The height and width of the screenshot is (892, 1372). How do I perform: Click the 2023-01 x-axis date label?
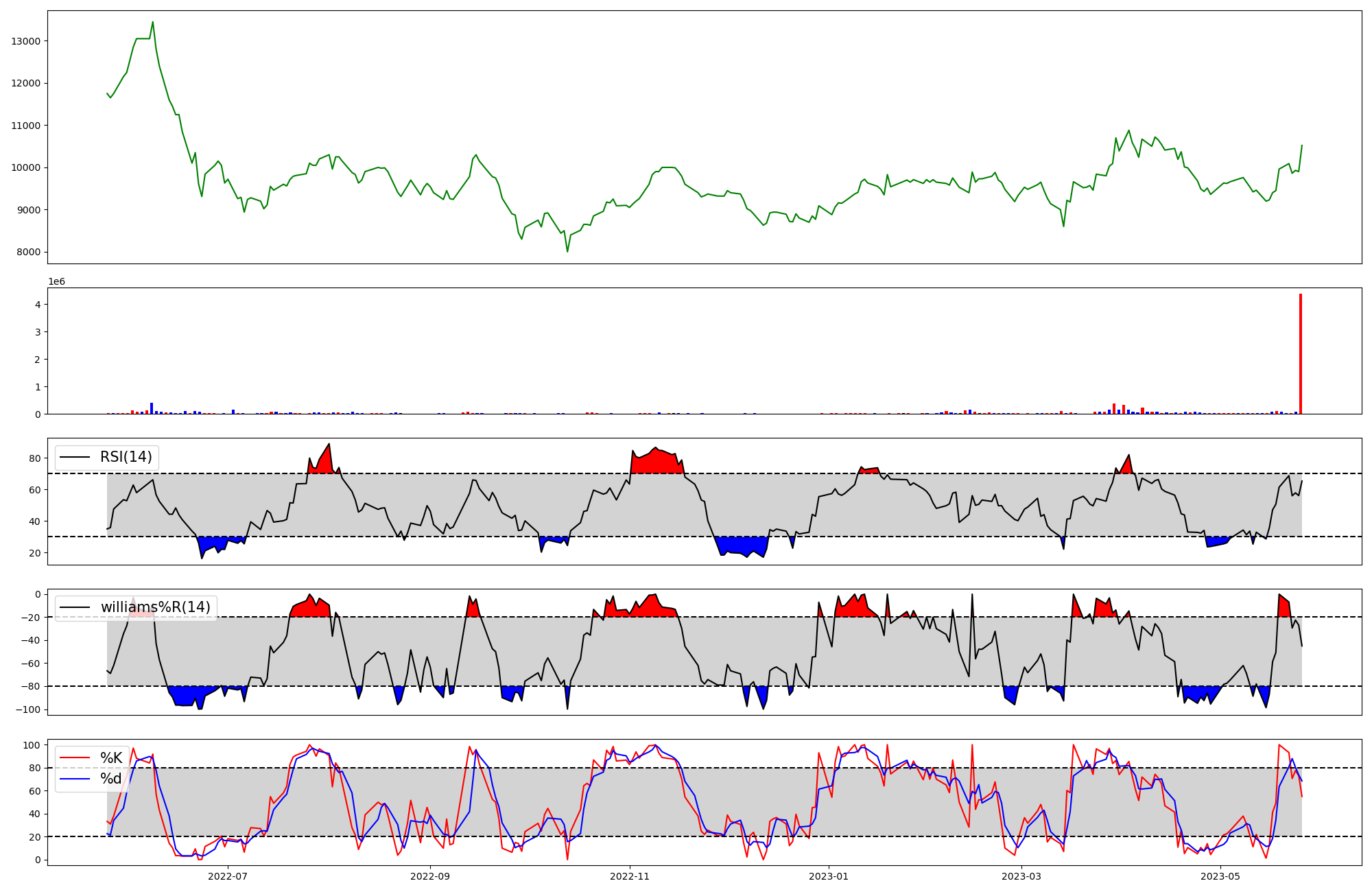click(x=829, y=876)
